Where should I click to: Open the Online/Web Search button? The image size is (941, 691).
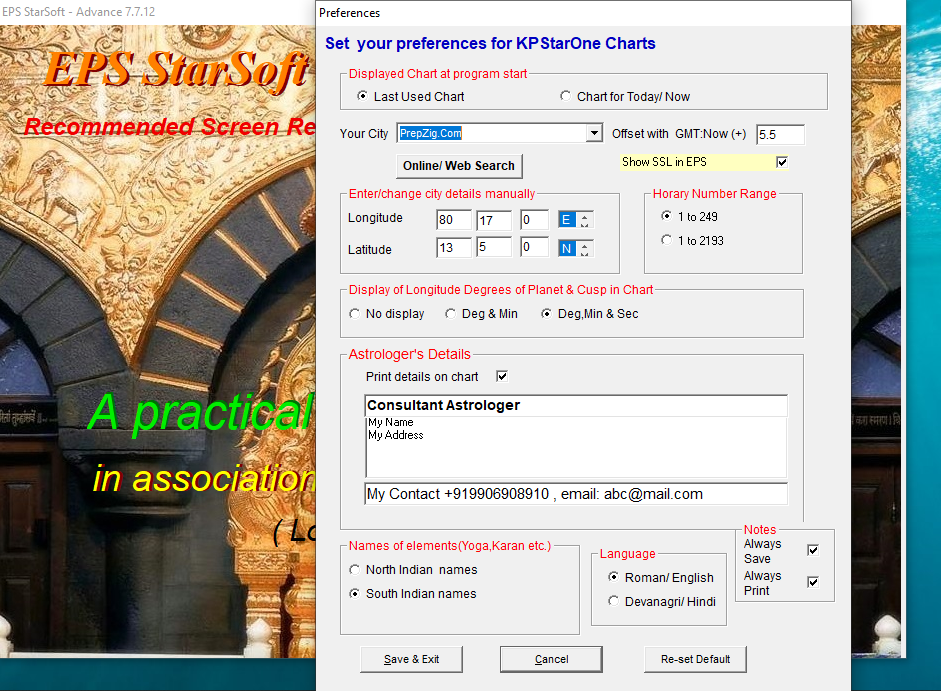(x=459, y=166)
